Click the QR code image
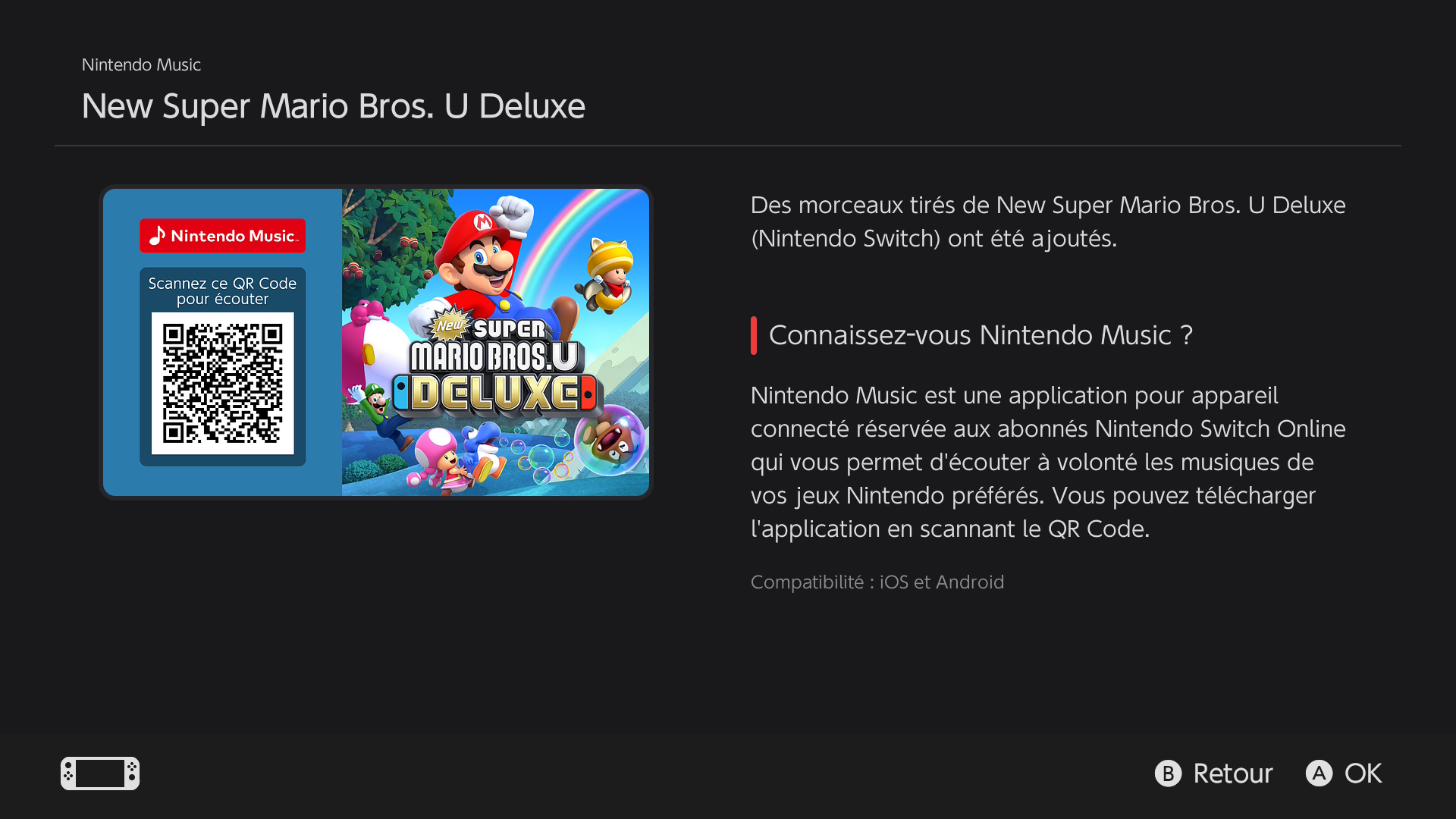Image resolution: width=1456 pixels, height=819 pixels. pos(222,383)
